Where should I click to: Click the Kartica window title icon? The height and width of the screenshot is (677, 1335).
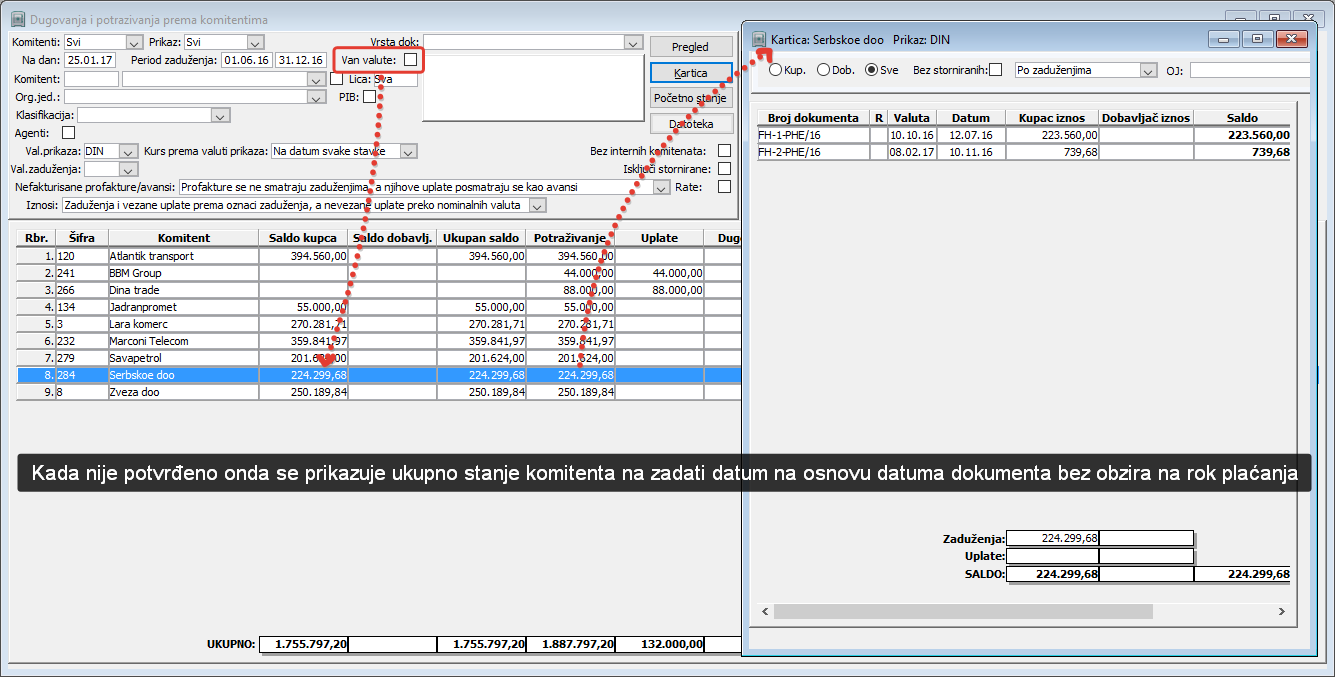click(x=758, y=39)
